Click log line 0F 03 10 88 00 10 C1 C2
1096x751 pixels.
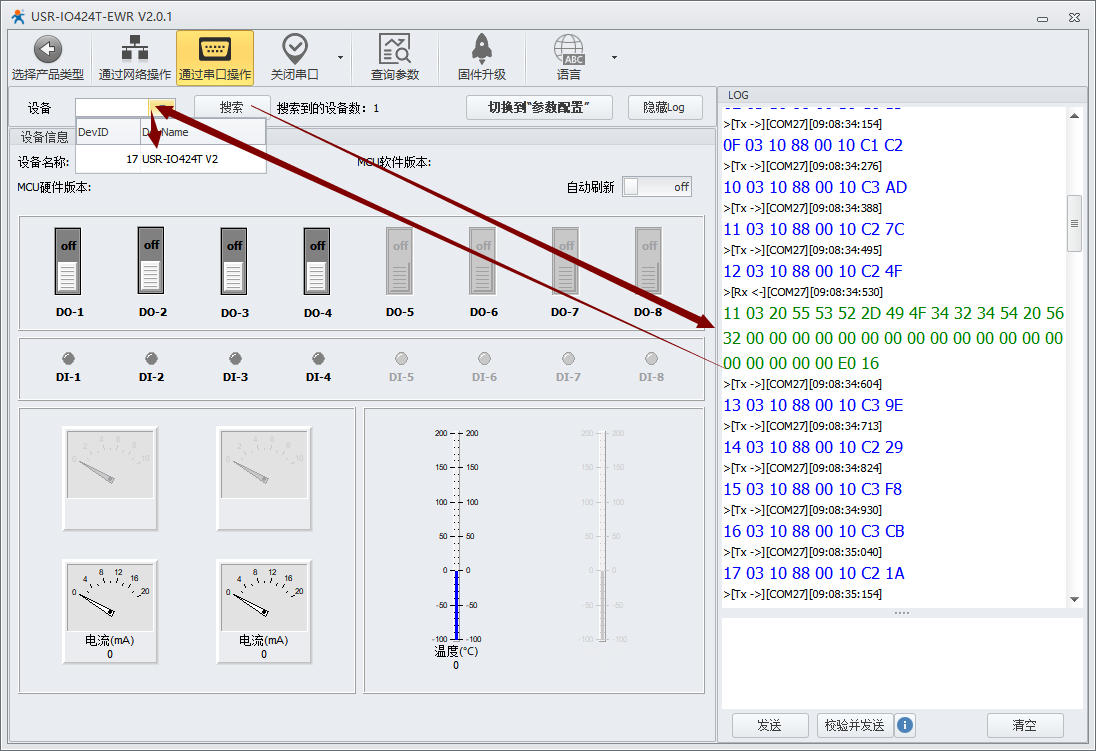(813, 145)
